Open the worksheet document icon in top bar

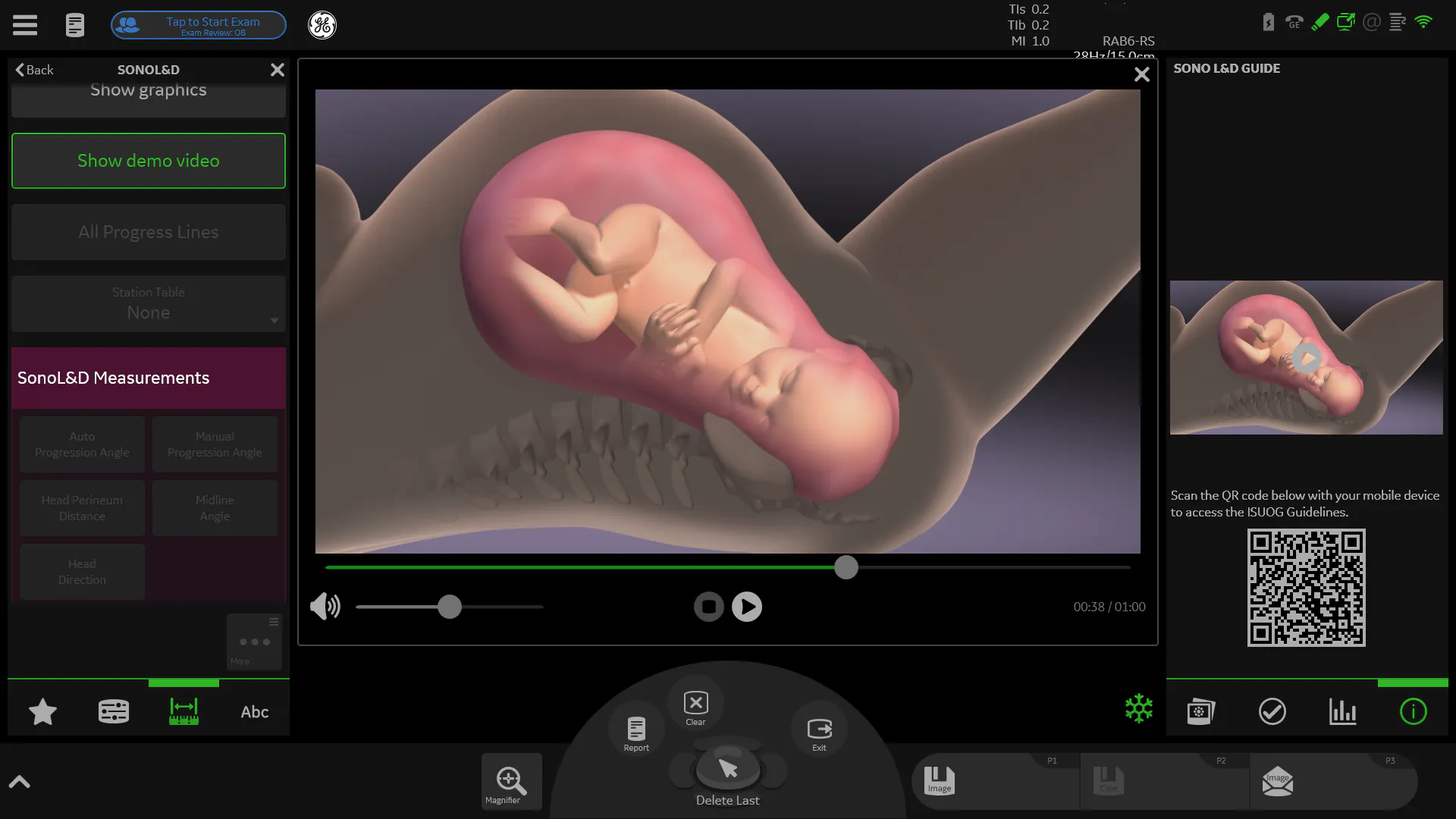tap(74, 25)
